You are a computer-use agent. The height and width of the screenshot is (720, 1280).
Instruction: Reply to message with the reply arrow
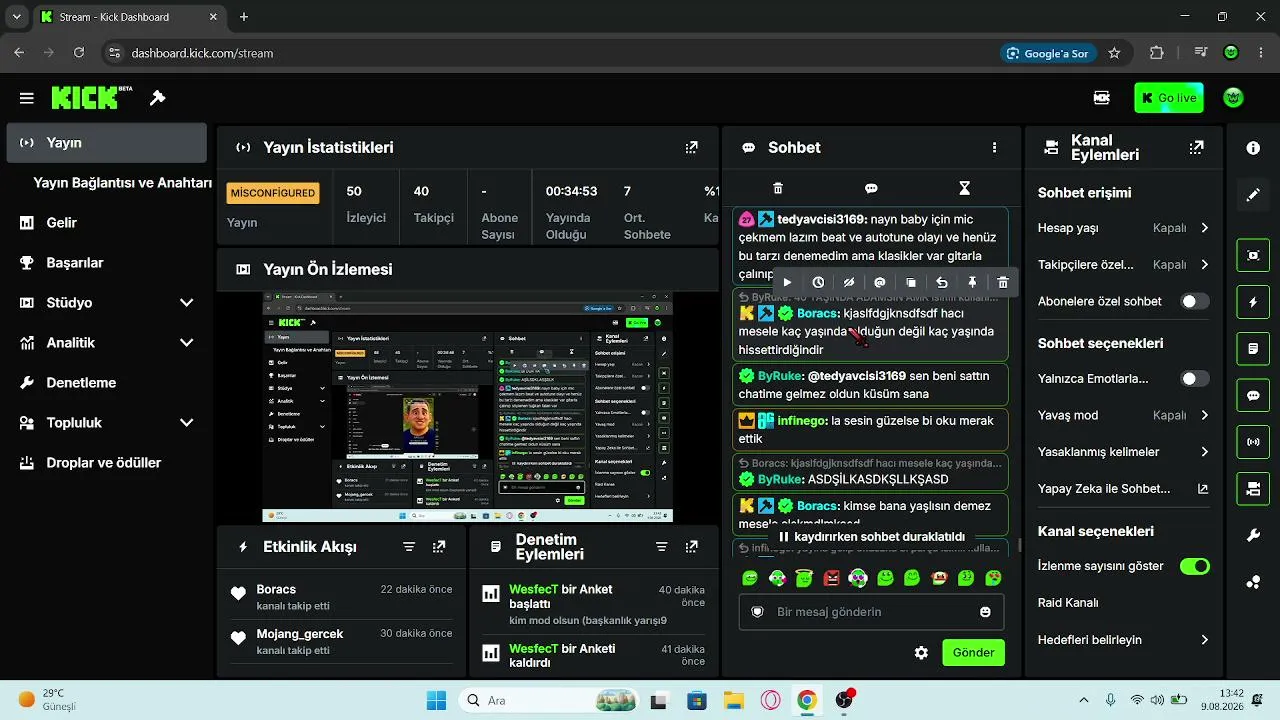pyautogui.click(x=941, y=283)
